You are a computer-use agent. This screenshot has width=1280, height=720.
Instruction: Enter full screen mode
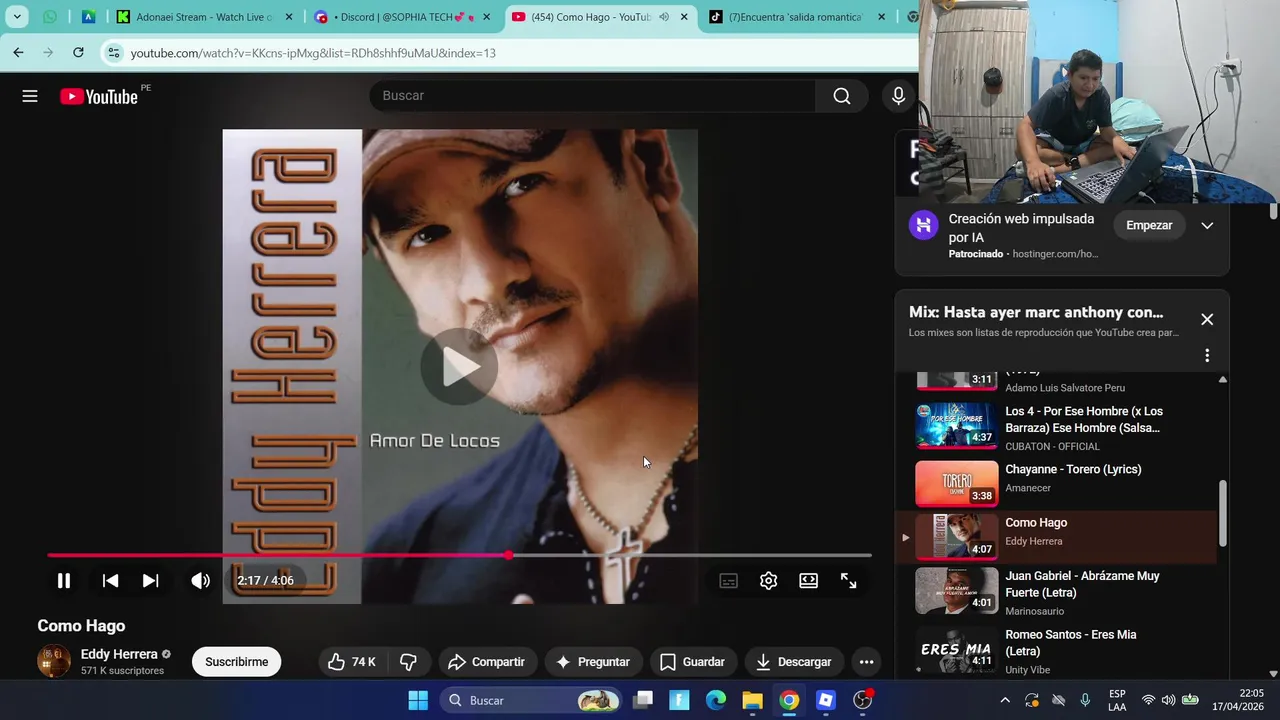click(x=848, y=581)
